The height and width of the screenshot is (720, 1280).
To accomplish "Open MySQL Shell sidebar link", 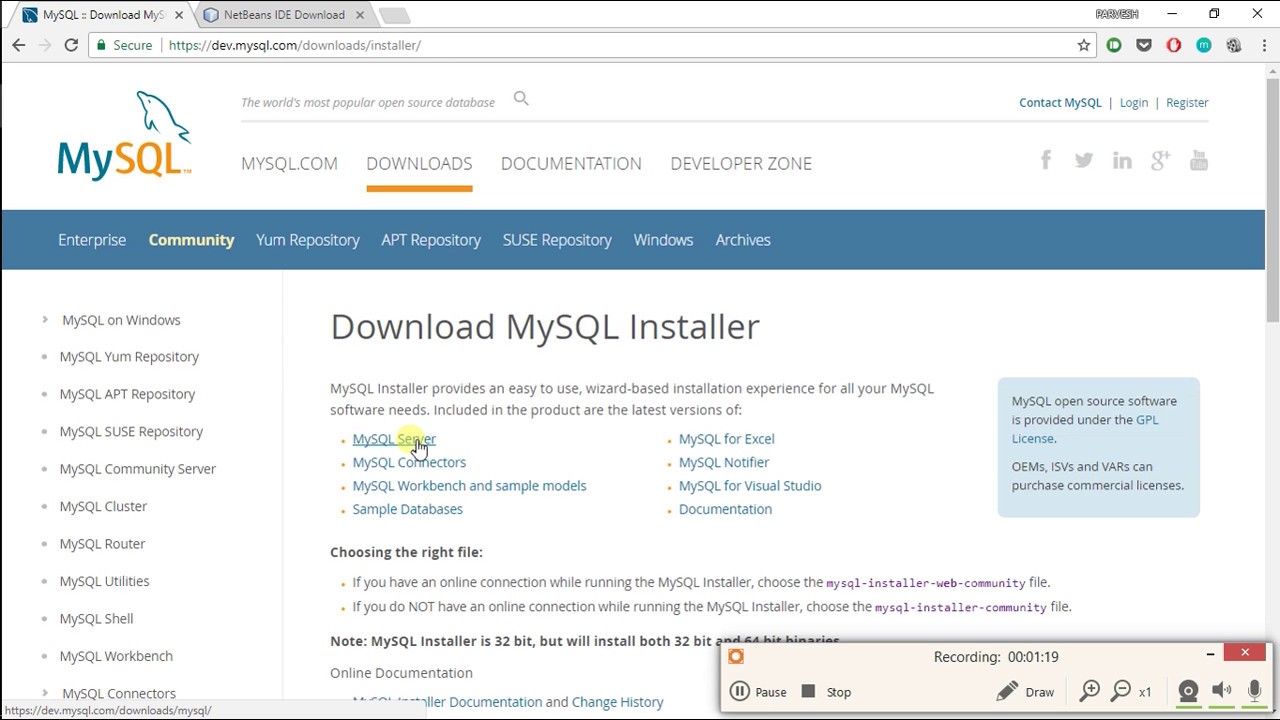I will point(96,619).
